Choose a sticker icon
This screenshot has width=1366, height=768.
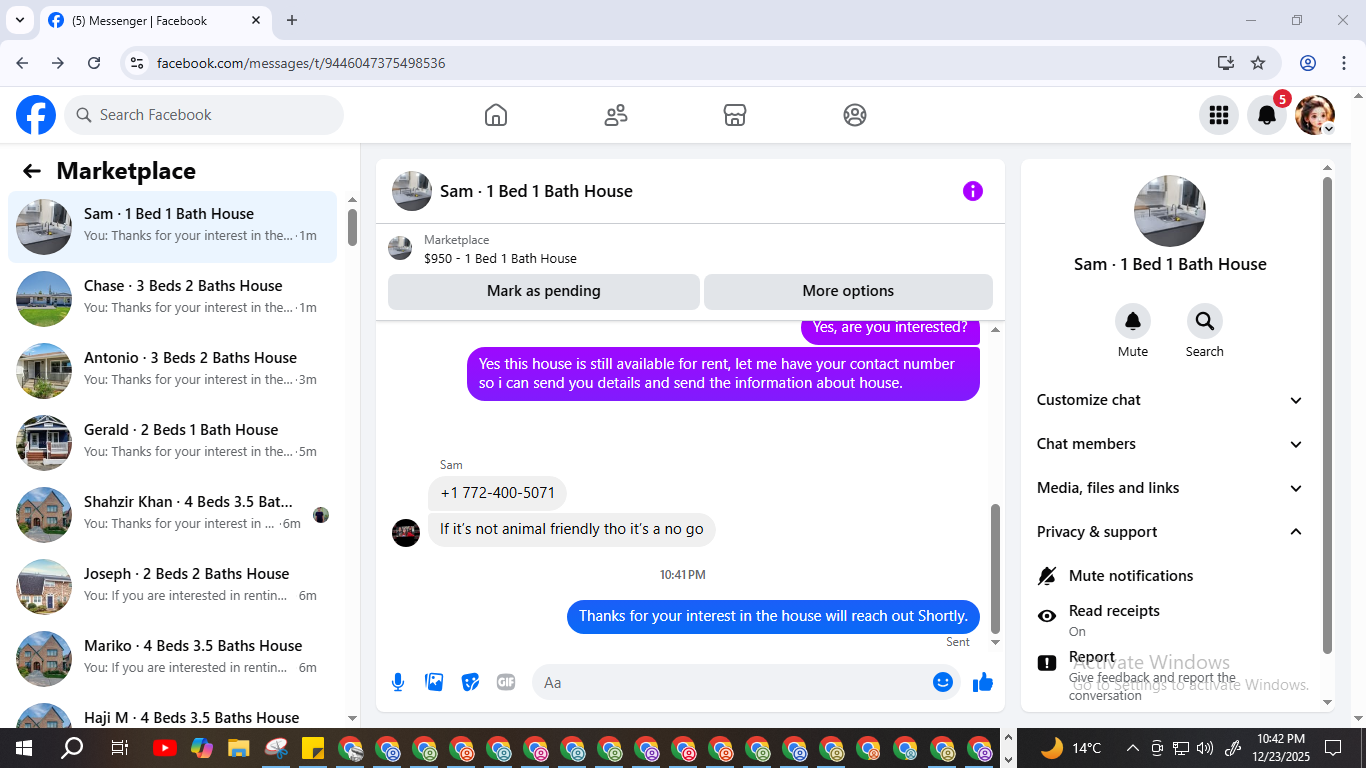470,682
